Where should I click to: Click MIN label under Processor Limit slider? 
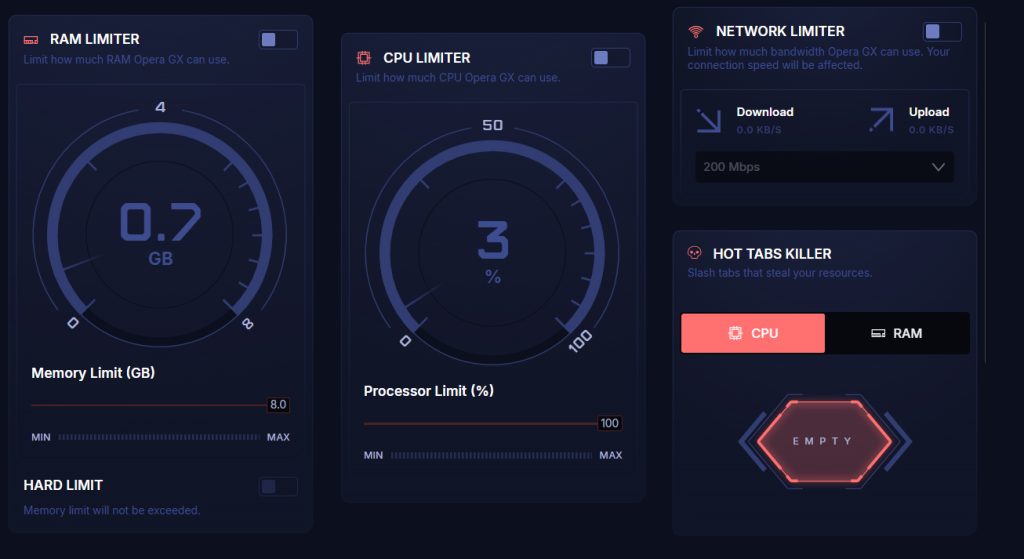(x=374, y=455)
